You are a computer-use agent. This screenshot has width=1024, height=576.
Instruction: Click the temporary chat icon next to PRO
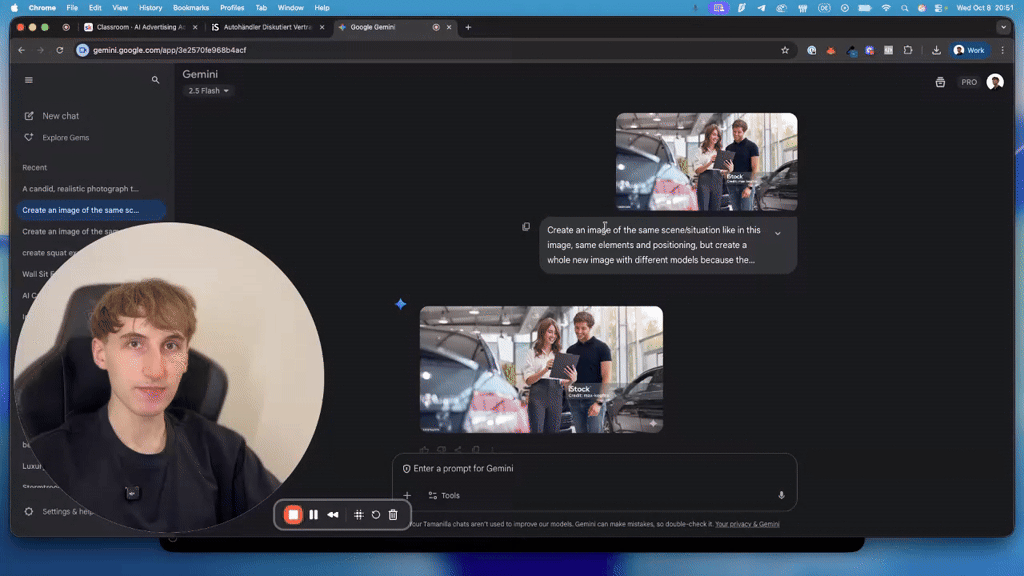(x=940, y=82)
